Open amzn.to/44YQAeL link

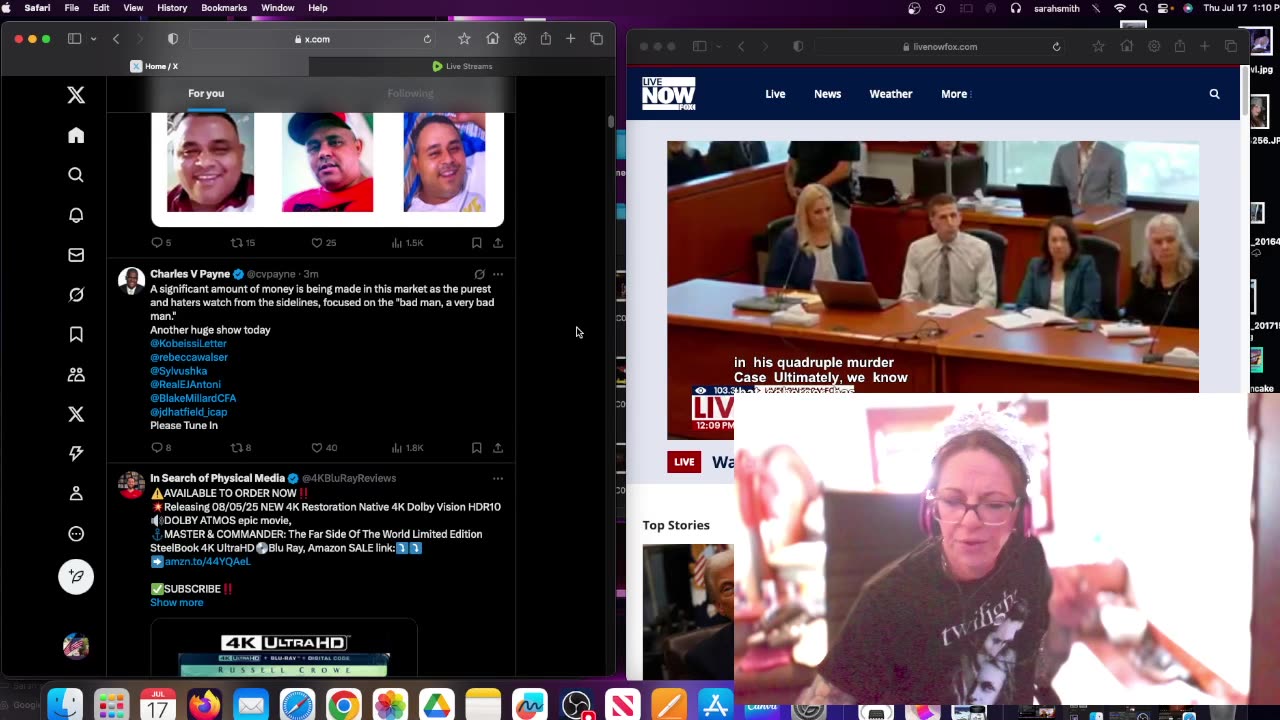point(207,562)
